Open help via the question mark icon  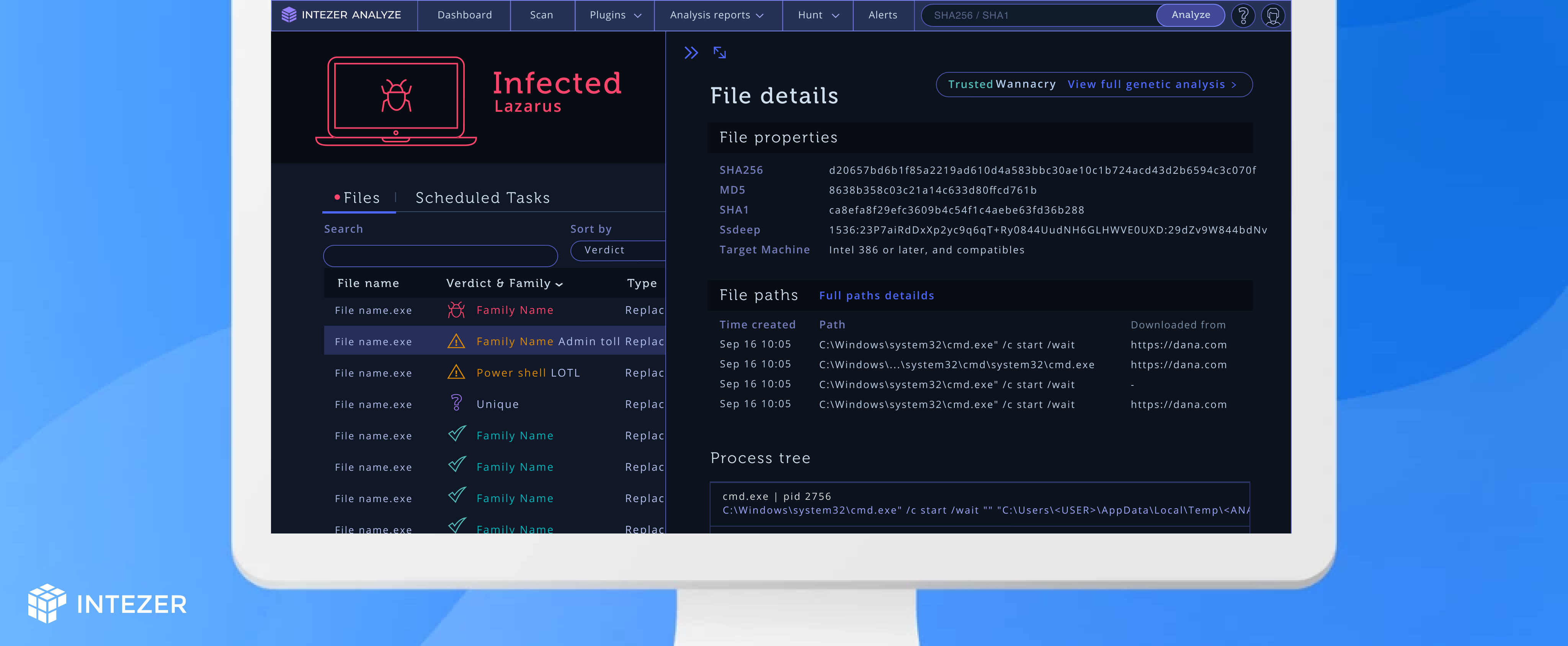pyautogui.click(x=1243, y=15)
